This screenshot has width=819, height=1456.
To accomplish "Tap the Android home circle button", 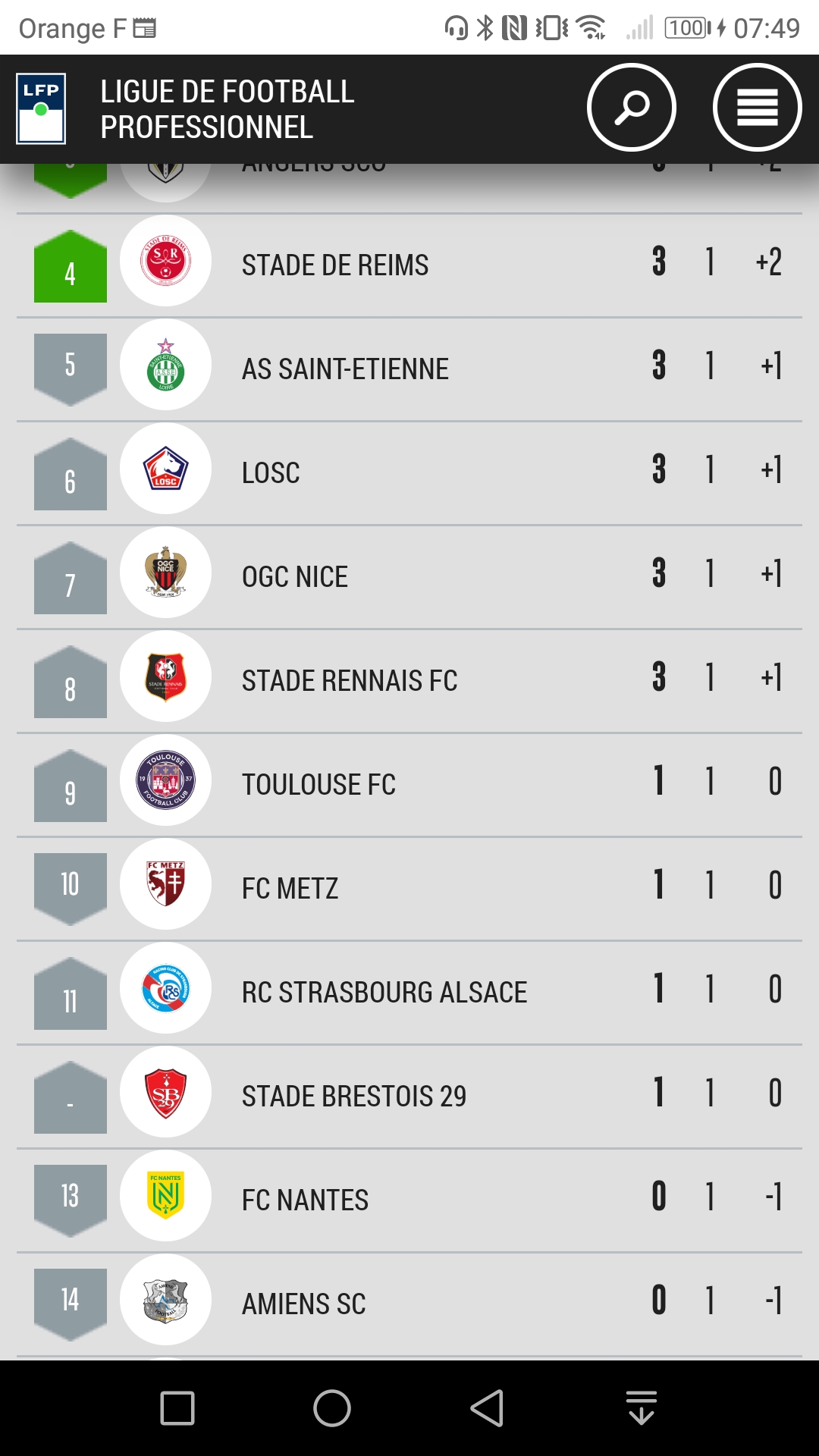I will pyautogui.click(x=332, y=1408).
